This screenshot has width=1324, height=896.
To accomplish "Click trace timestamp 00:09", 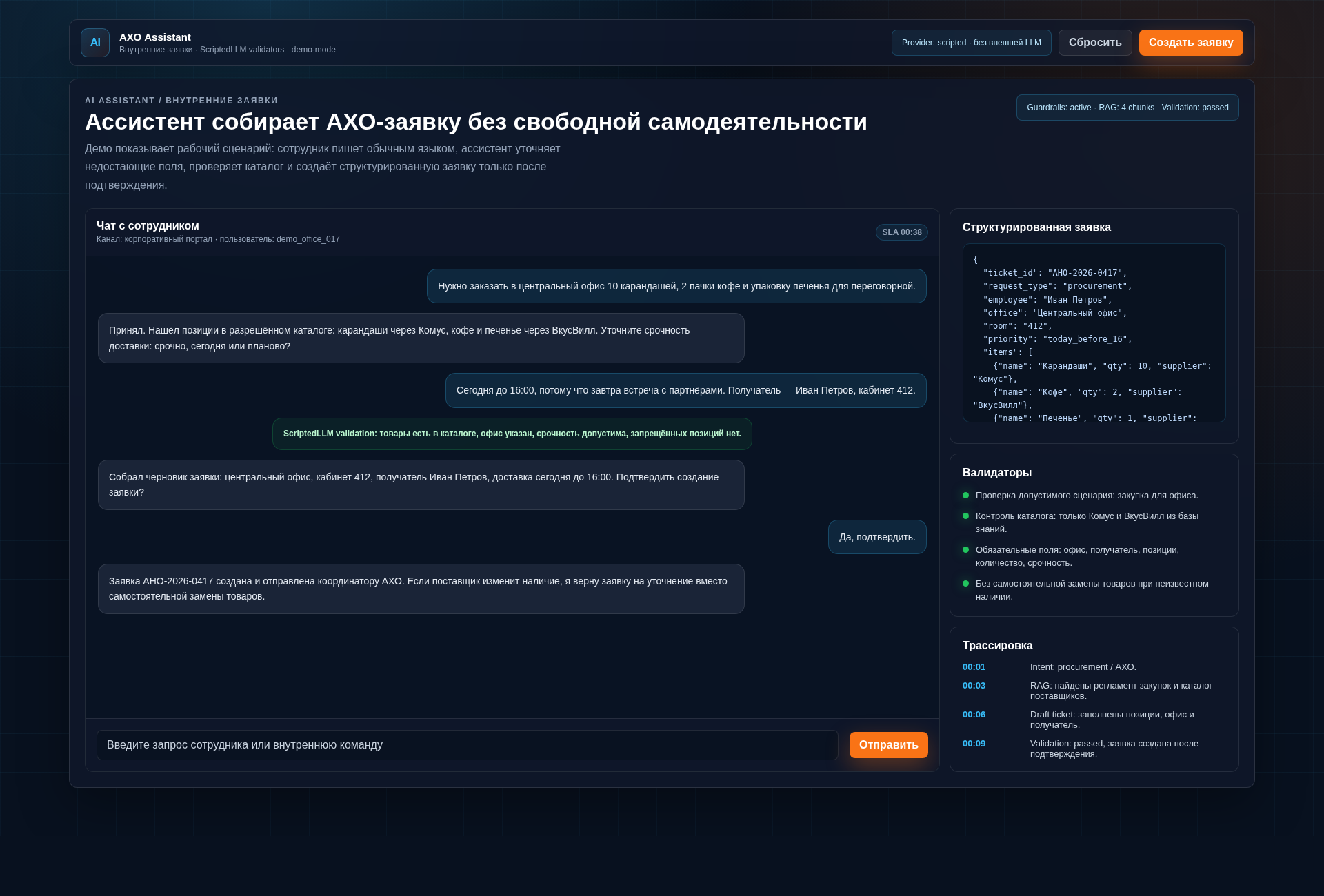I will [x=974, y=744].
